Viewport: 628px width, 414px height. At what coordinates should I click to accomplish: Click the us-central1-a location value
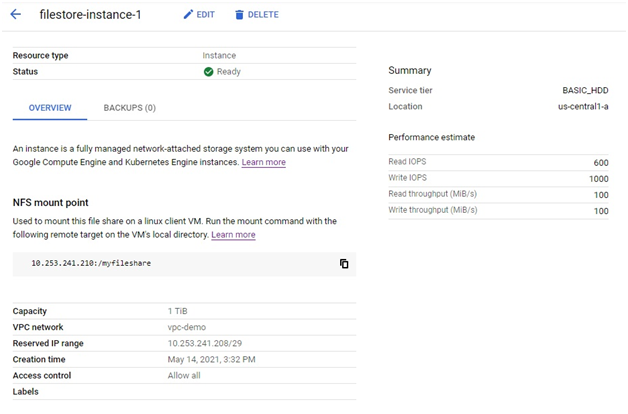coord(583,107)
